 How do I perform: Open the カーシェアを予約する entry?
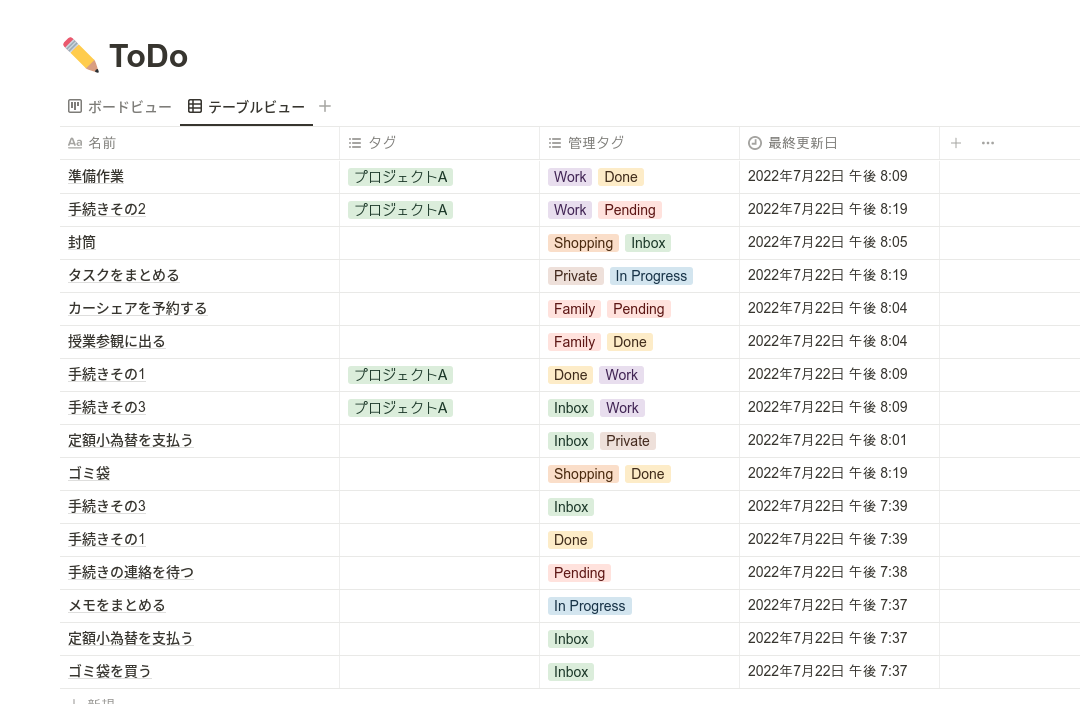[137, 309]
